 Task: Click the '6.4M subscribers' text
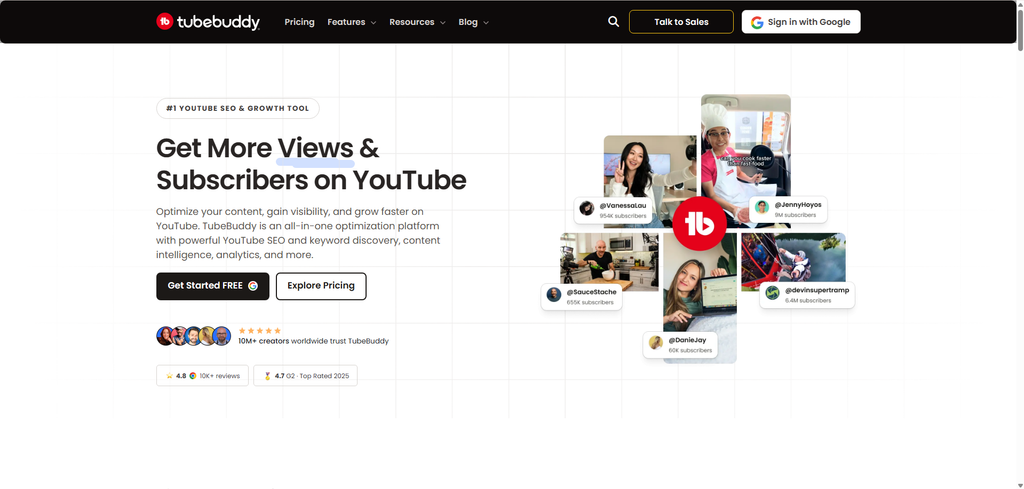[x=808, y=300]
